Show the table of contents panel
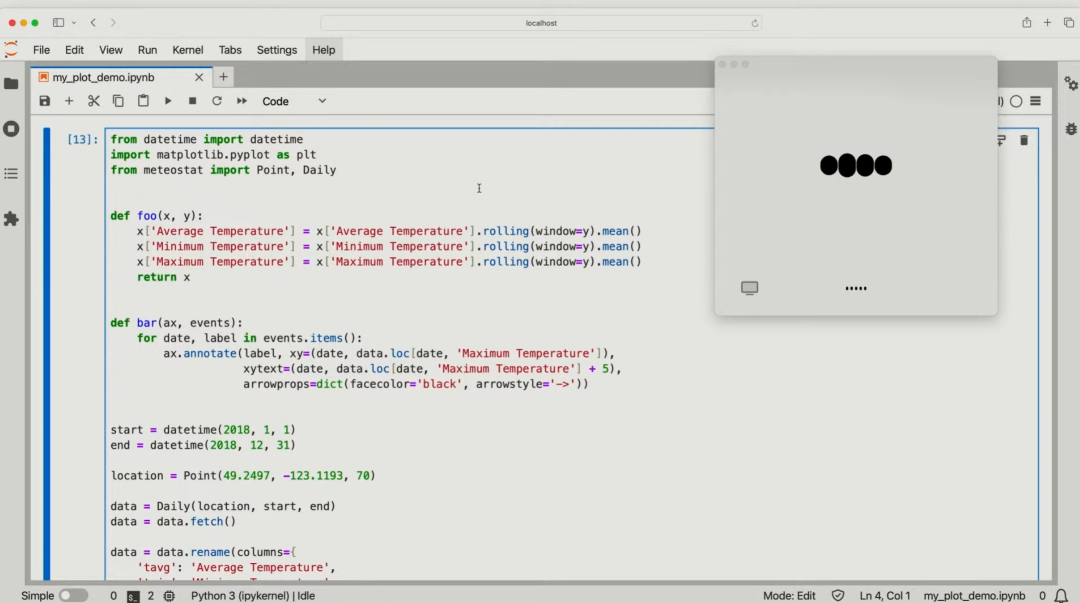This screenshot has height=603, width=1080. [x=11, y=174]
